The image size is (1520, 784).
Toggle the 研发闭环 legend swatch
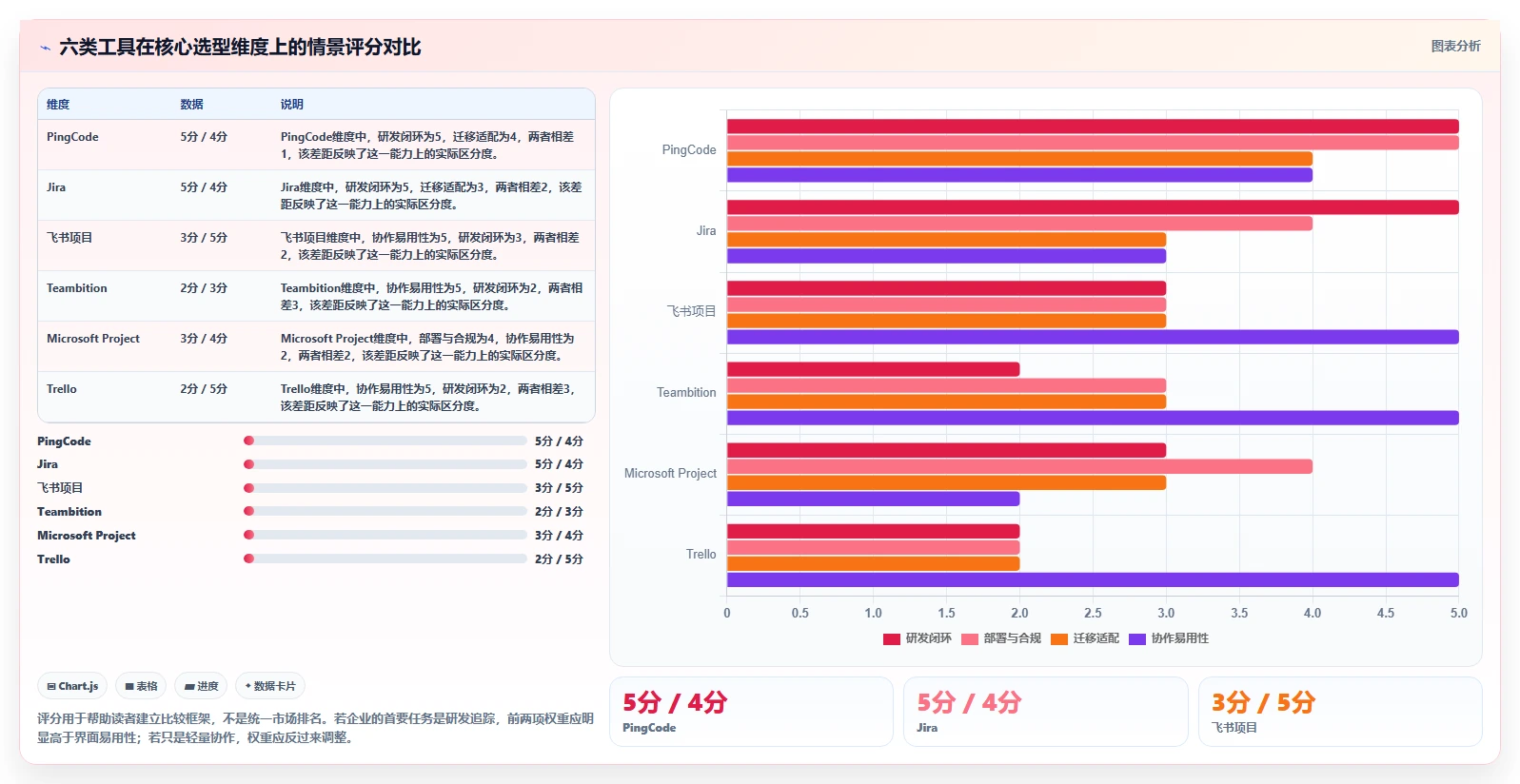pyautogui.click(x=892, y=639)
